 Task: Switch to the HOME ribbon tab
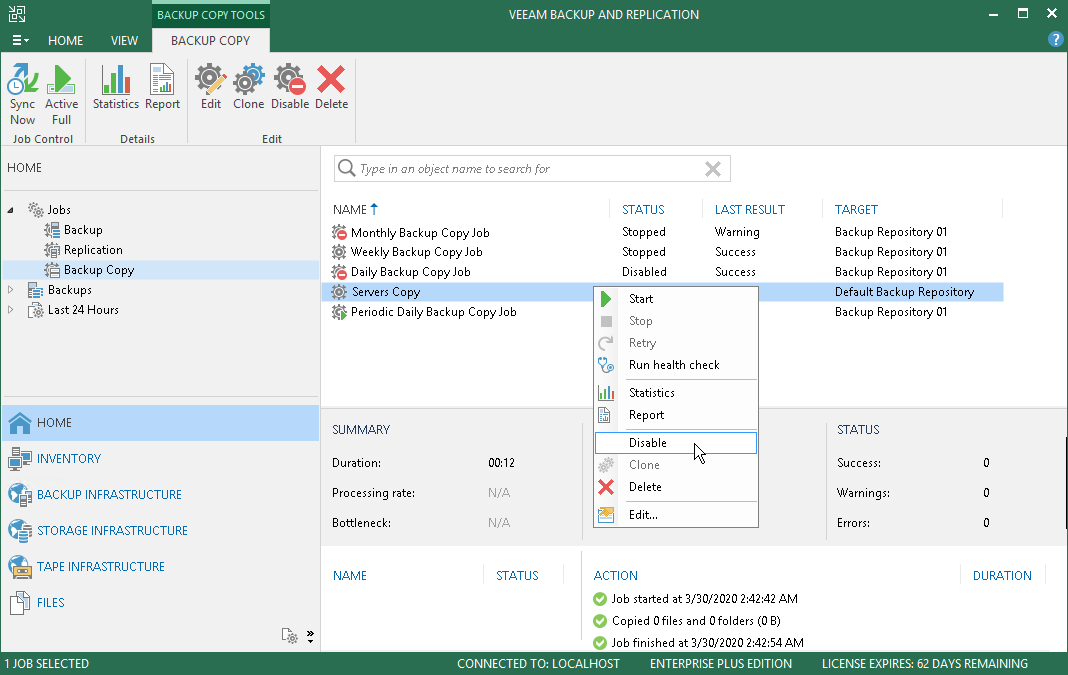point(65,41)
